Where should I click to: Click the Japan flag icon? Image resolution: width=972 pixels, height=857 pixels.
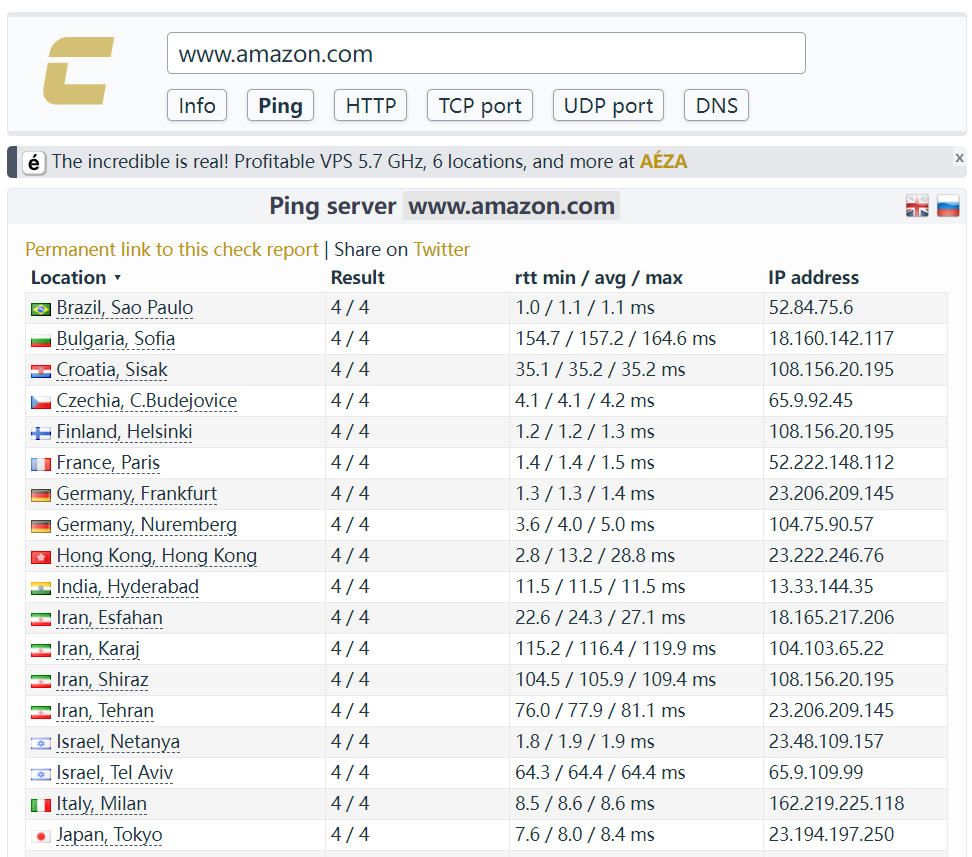41,836
